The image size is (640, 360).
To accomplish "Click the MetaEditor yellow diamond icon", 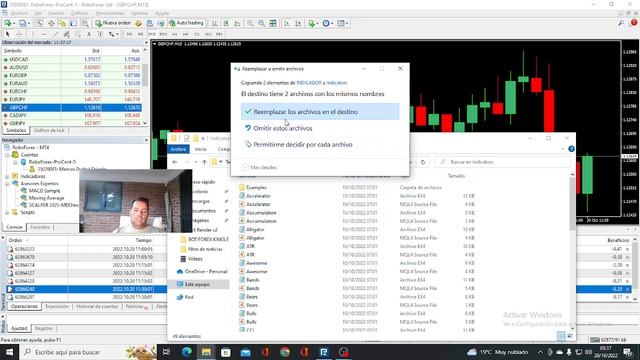I will tap(138, 23).
